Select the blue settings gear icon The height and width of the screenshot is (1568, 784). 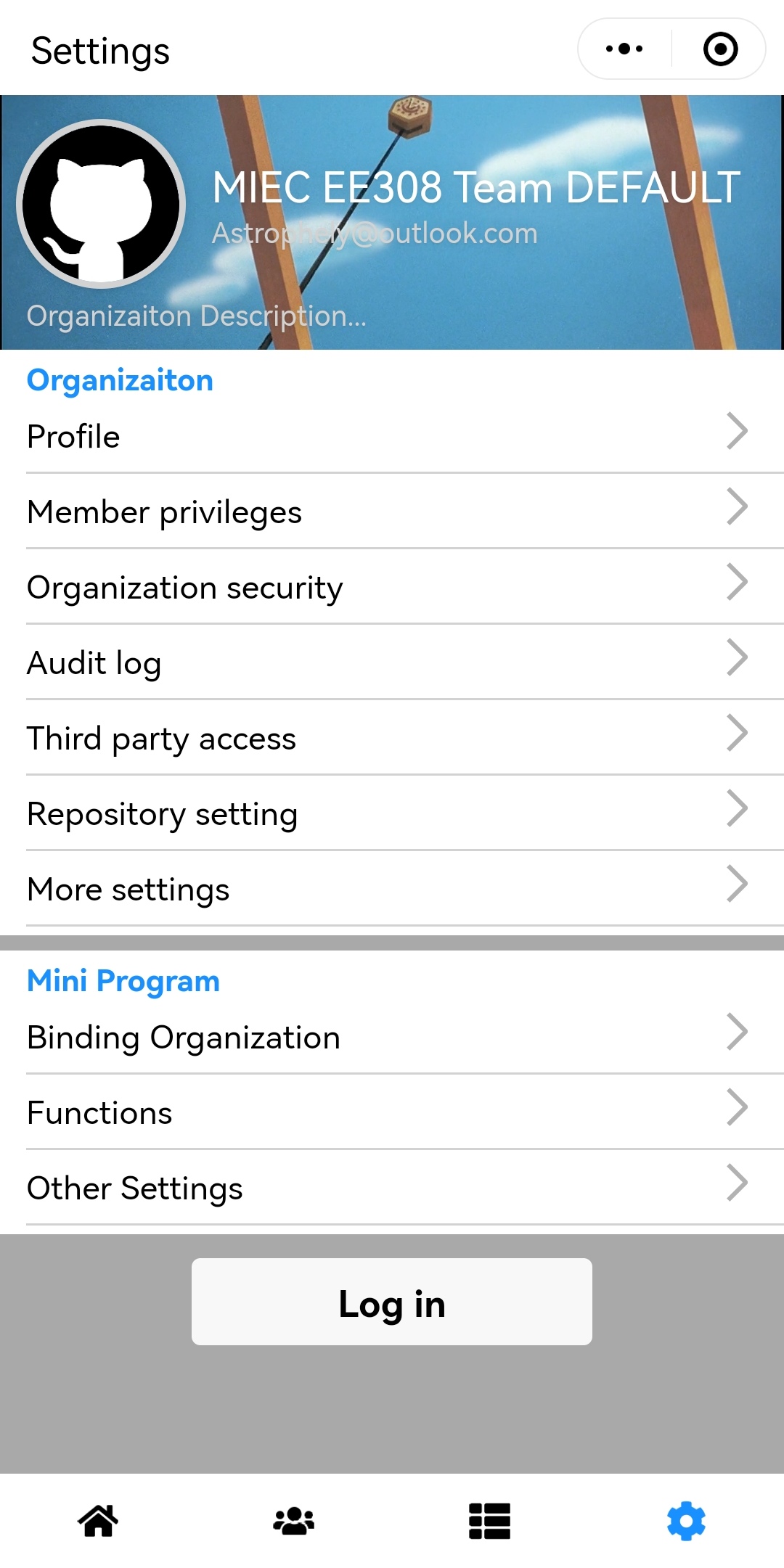[x=686, y=1520]
